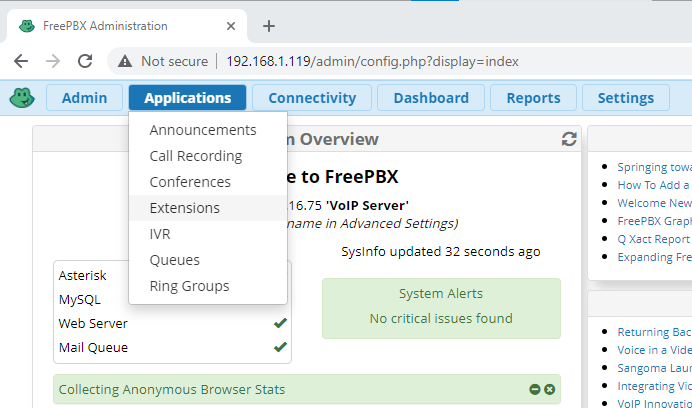The height and width of the screenshot is (408, 692).
Task: Choose Queues from the menu
Action: (208, 260)
